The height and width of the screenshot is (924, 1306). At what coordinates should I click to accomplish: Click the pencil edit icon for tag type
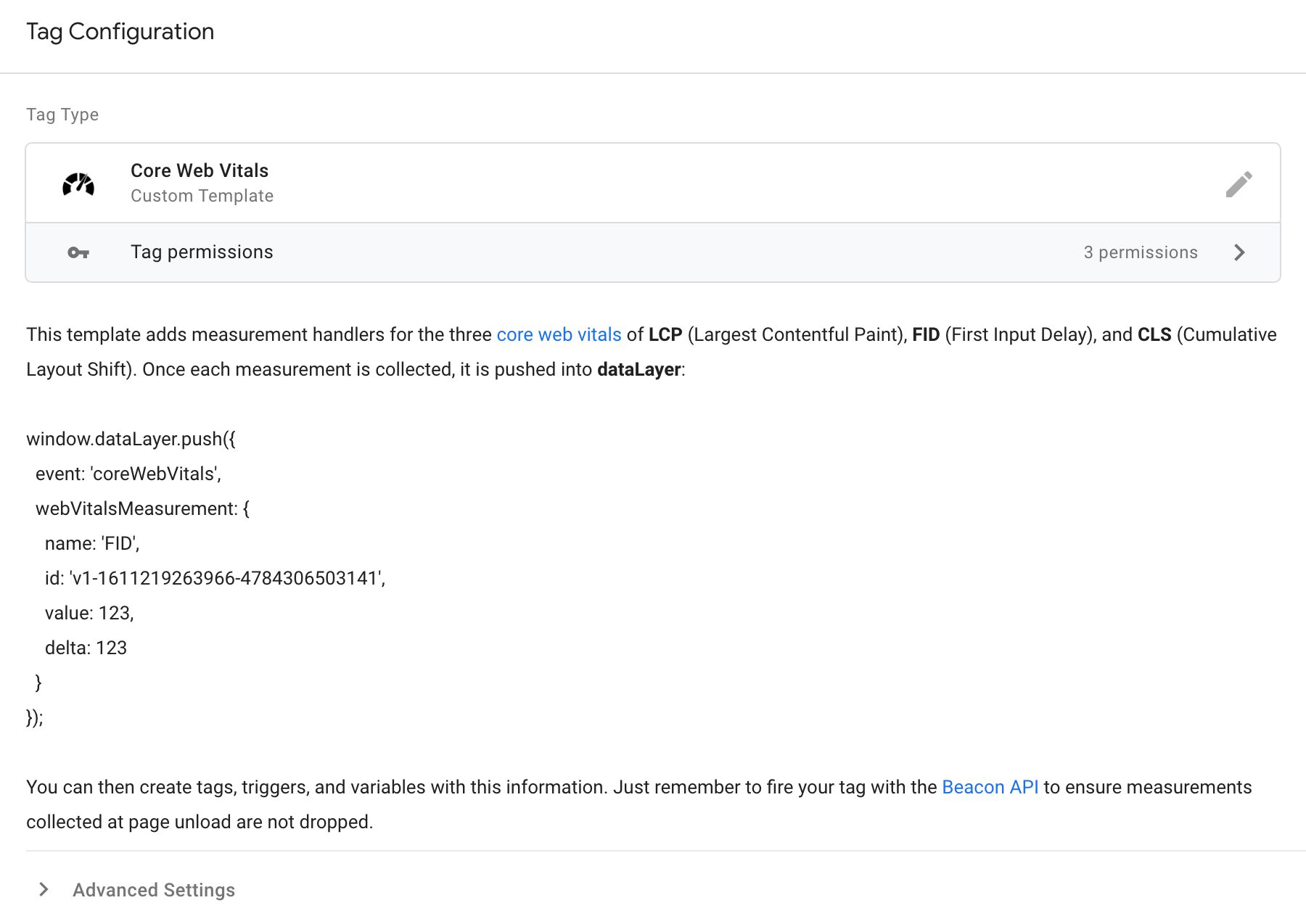[x=1239, y=184]
